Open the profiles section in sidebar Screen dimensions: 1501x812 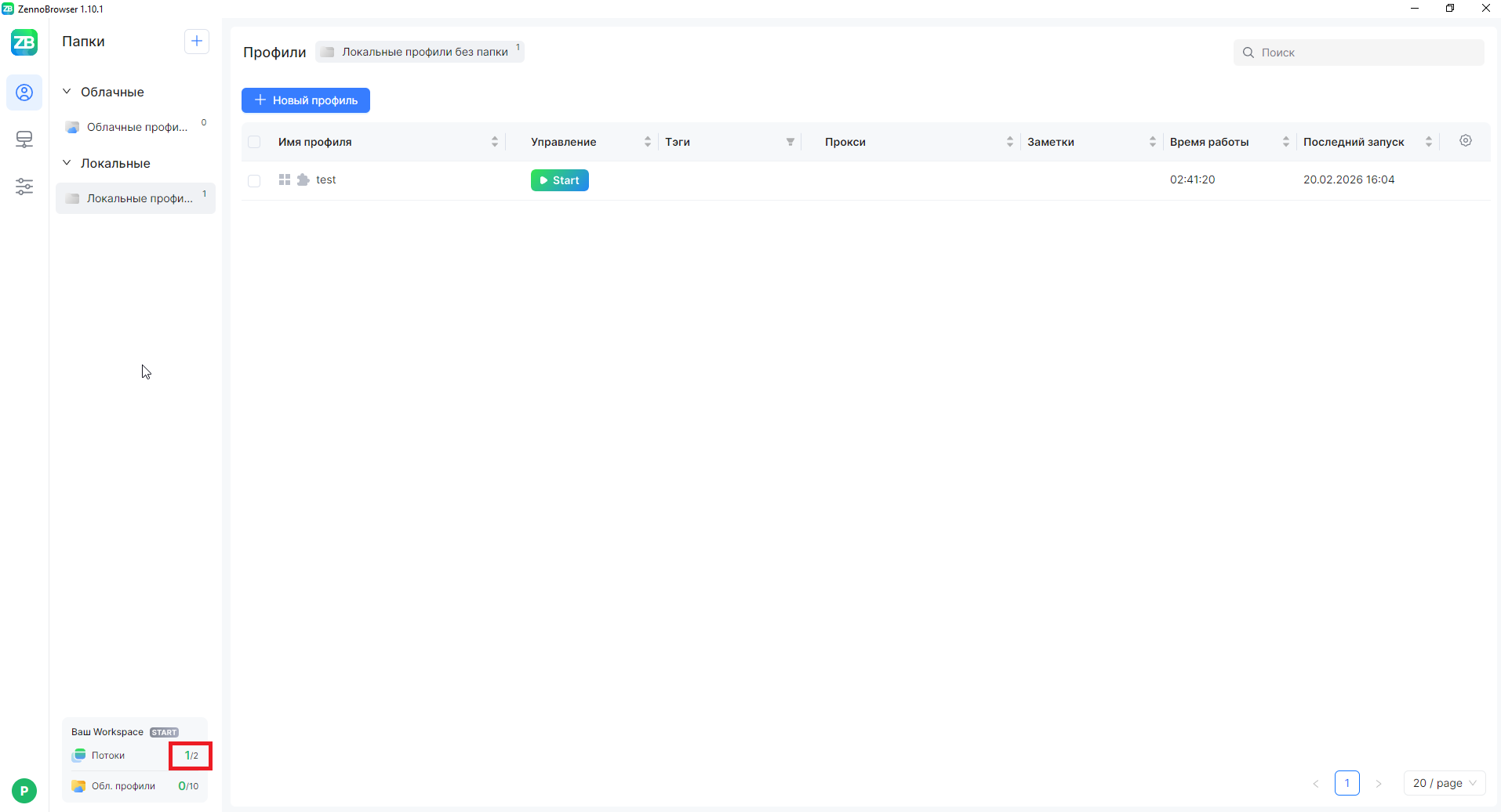coord(24,92)
